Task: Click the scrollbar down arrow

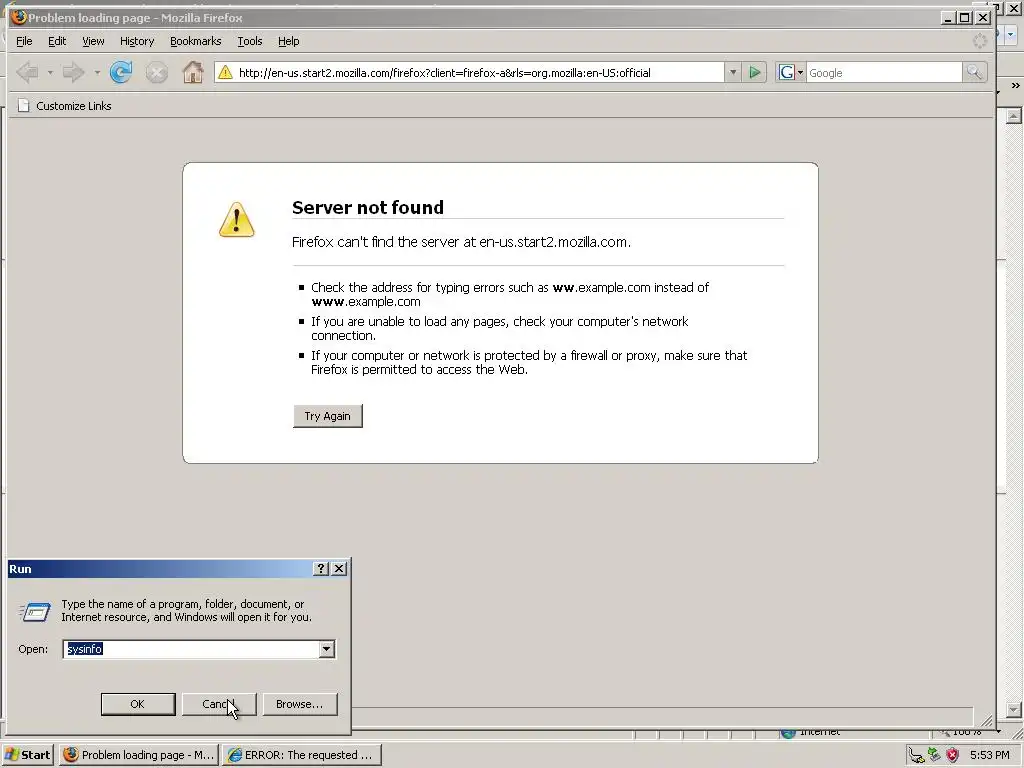Action: pyautogui.click(x=1014, y=710)
